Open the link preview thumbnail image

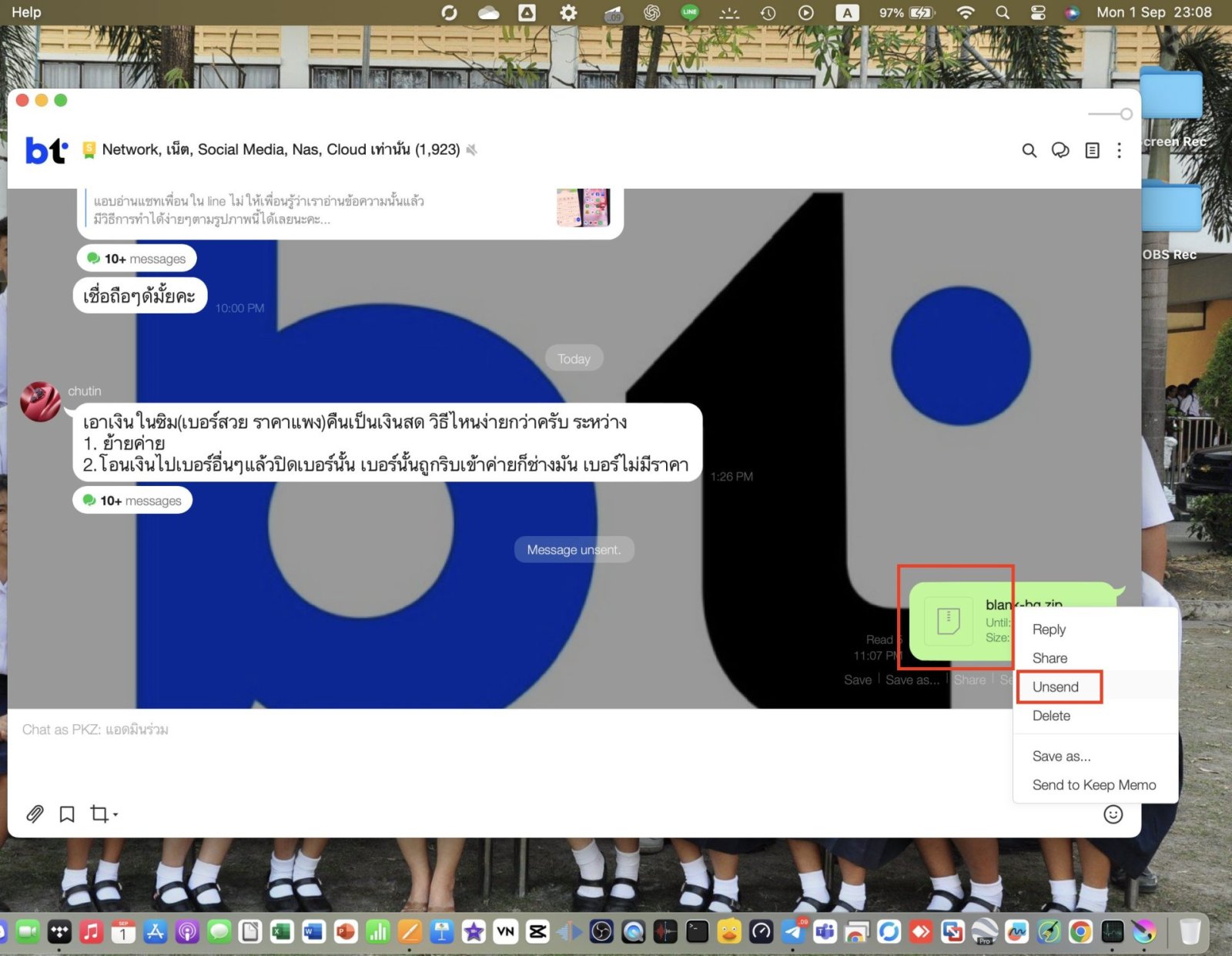(583, 207)
